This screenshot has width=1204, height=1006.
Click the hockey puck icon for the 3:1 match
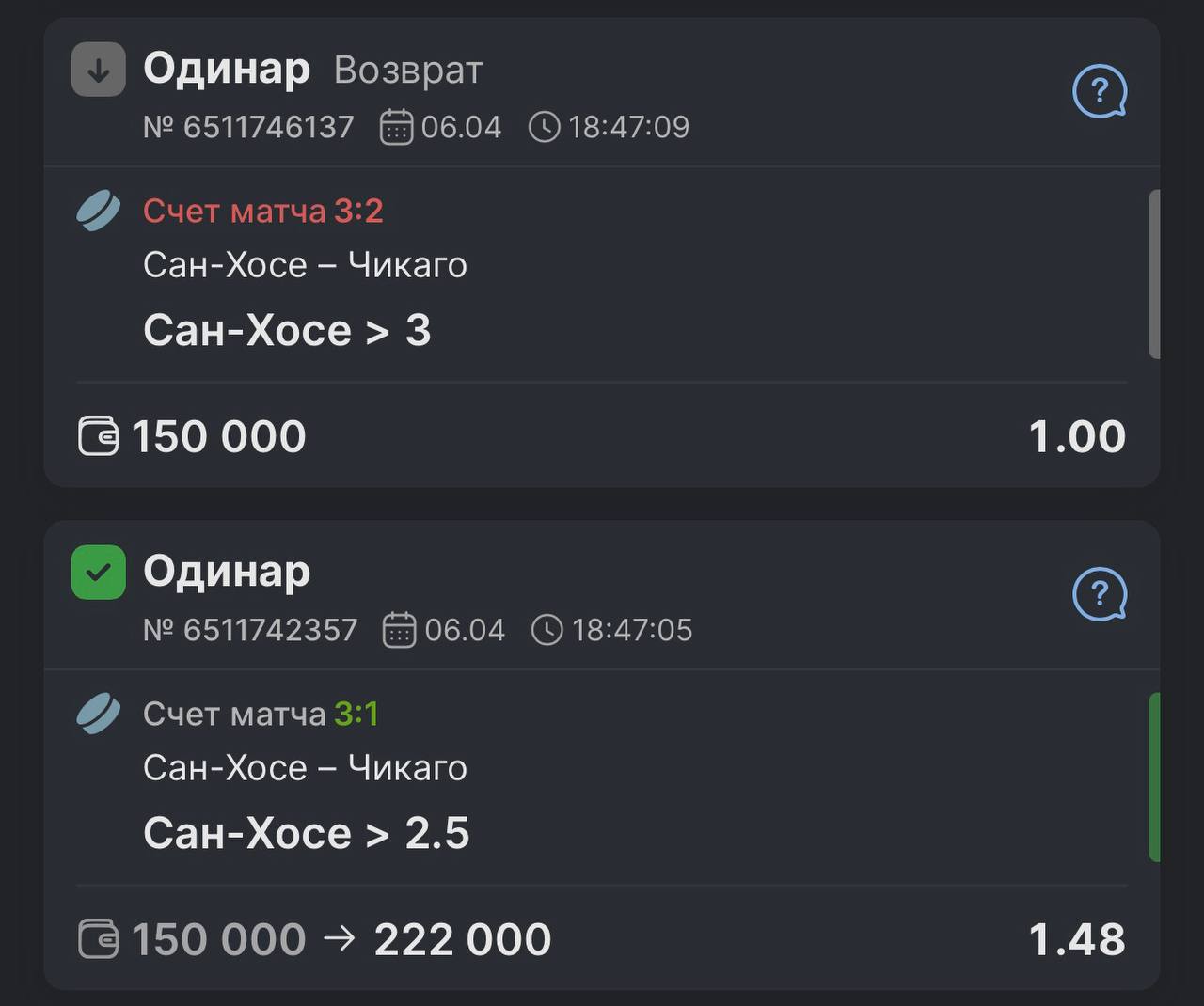pyautogui.click(x=99, y=715)
